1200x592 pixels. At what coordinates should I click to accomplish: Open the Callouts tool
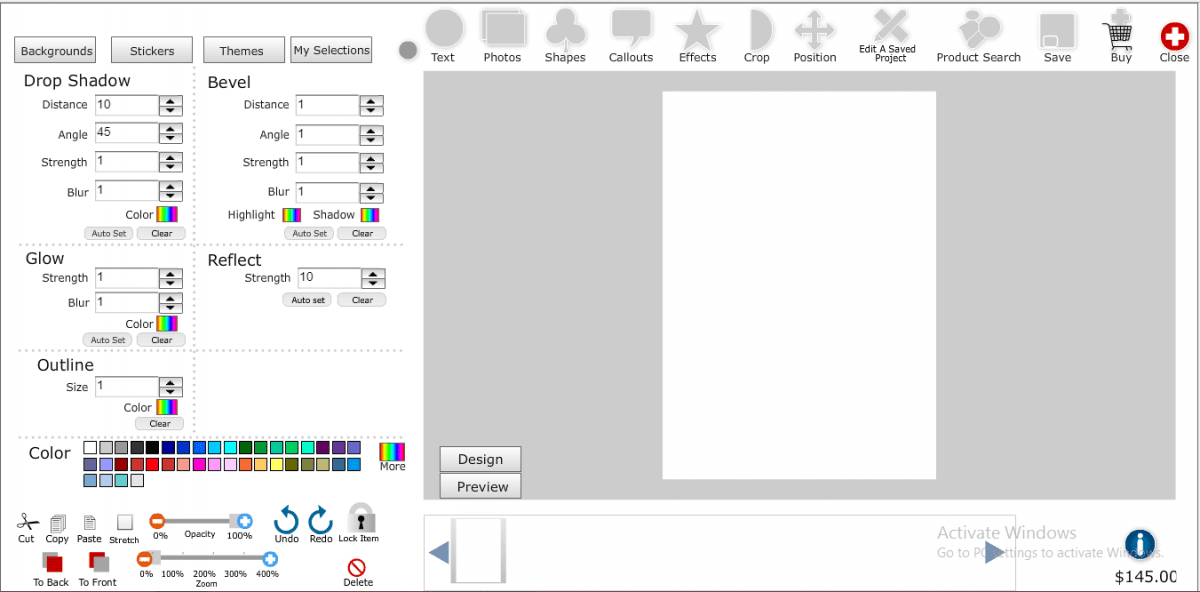(x=631, y=30)
